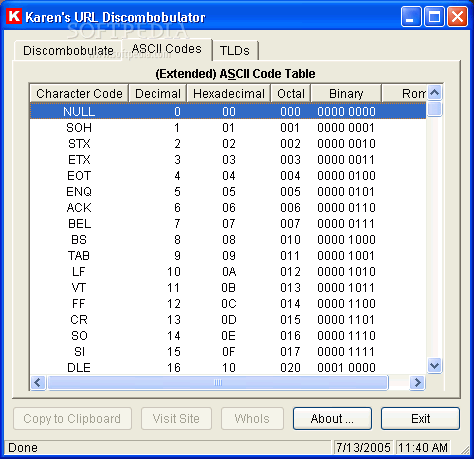
Task: Click octal value 017
Action: coord(290,352)
